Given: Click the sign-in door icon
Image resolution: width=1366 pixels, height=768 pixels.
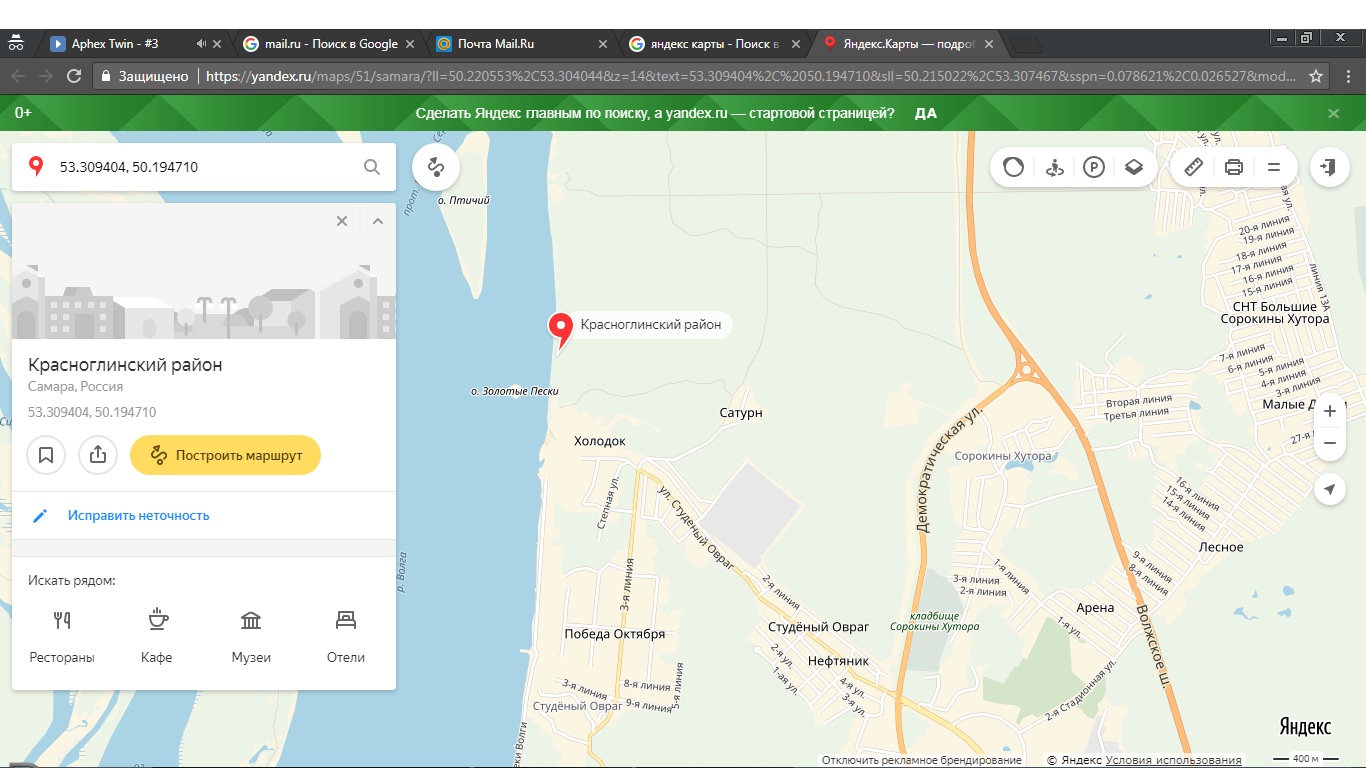Looking at the screenshot, I should tap(1329, 167).
